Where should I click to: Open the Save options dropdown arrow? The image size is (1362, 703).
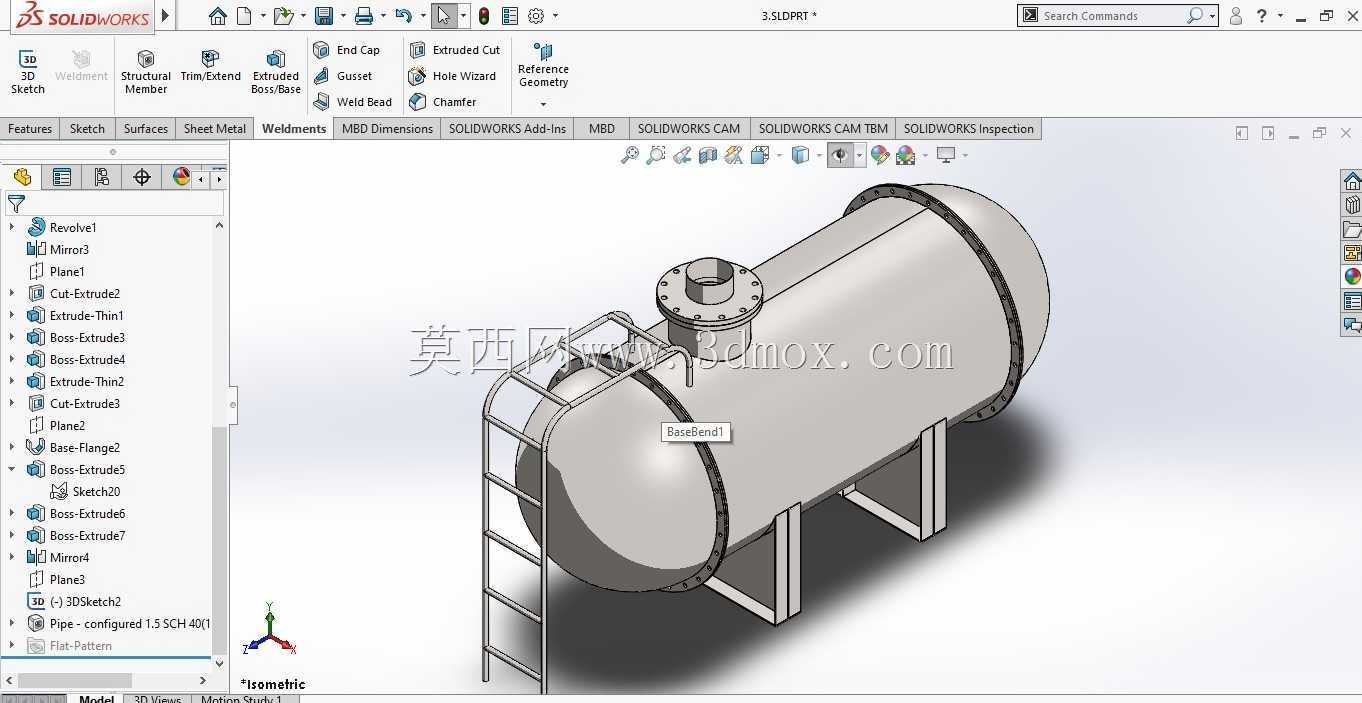click(x=343, y=16)
